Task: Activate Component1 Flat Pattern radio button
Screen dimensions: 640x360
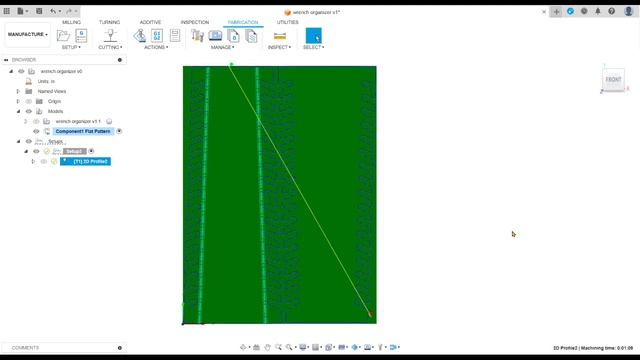Action: (x=119, y=131)
